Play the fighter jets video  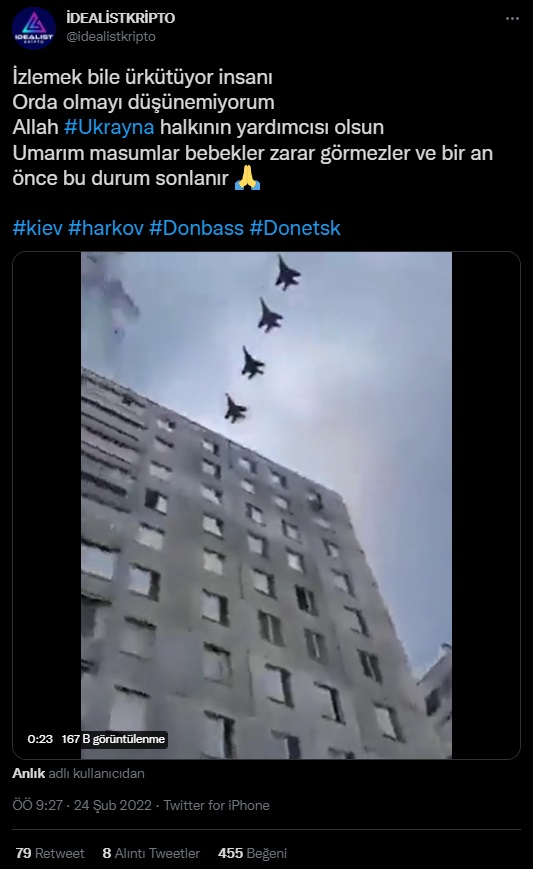tap(266, 505)
